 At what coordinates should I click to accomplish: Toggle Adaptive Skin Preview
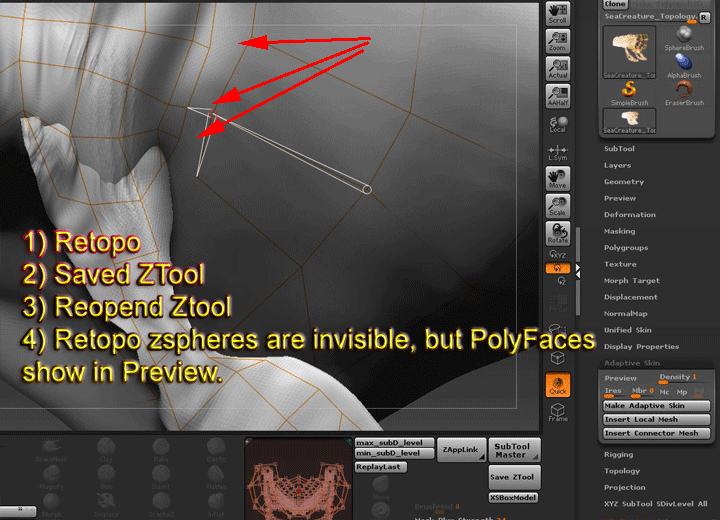click(x=620, y=379)
